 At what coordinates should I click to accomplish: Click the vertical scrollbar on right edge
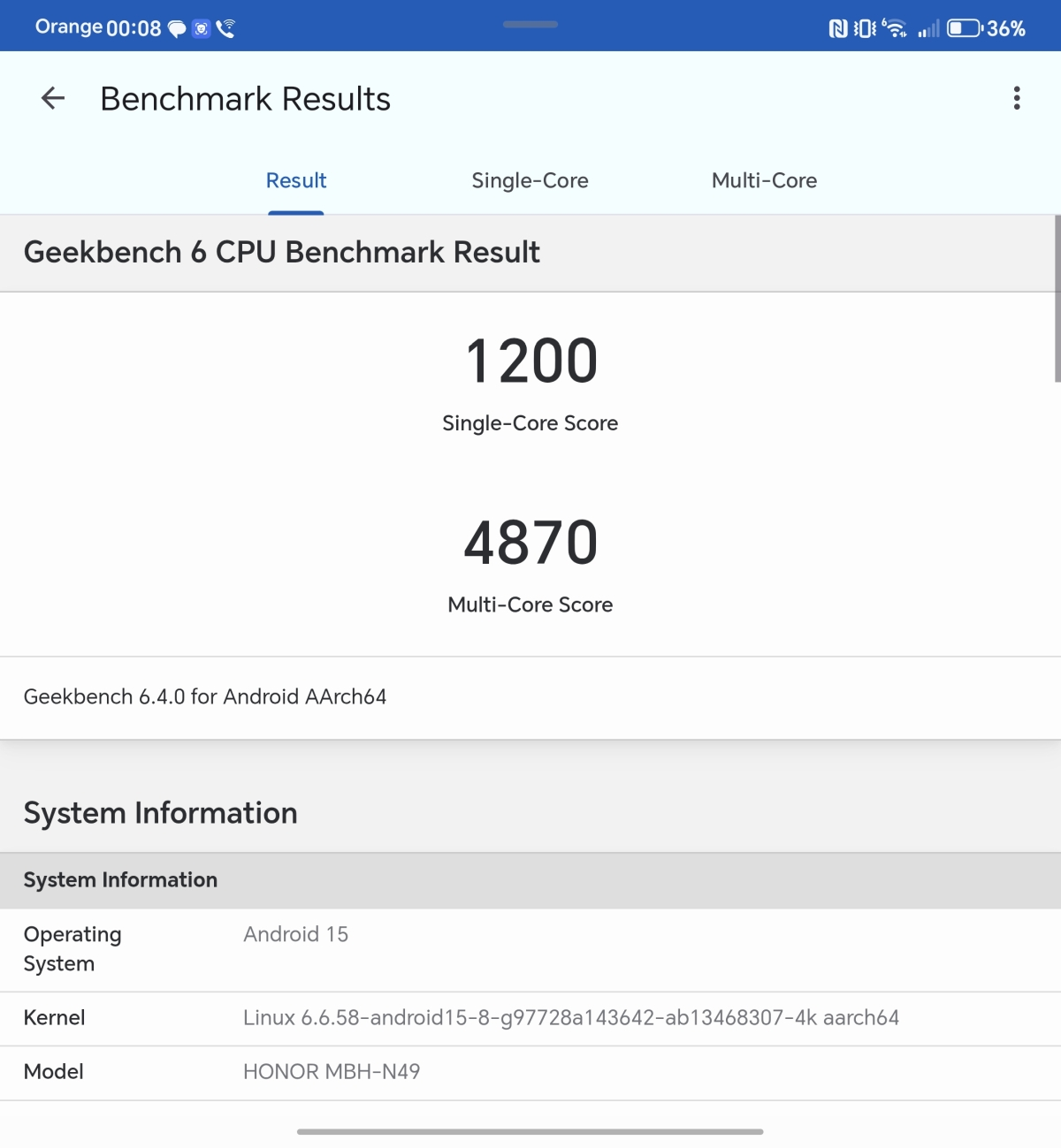click(1057, 299)
